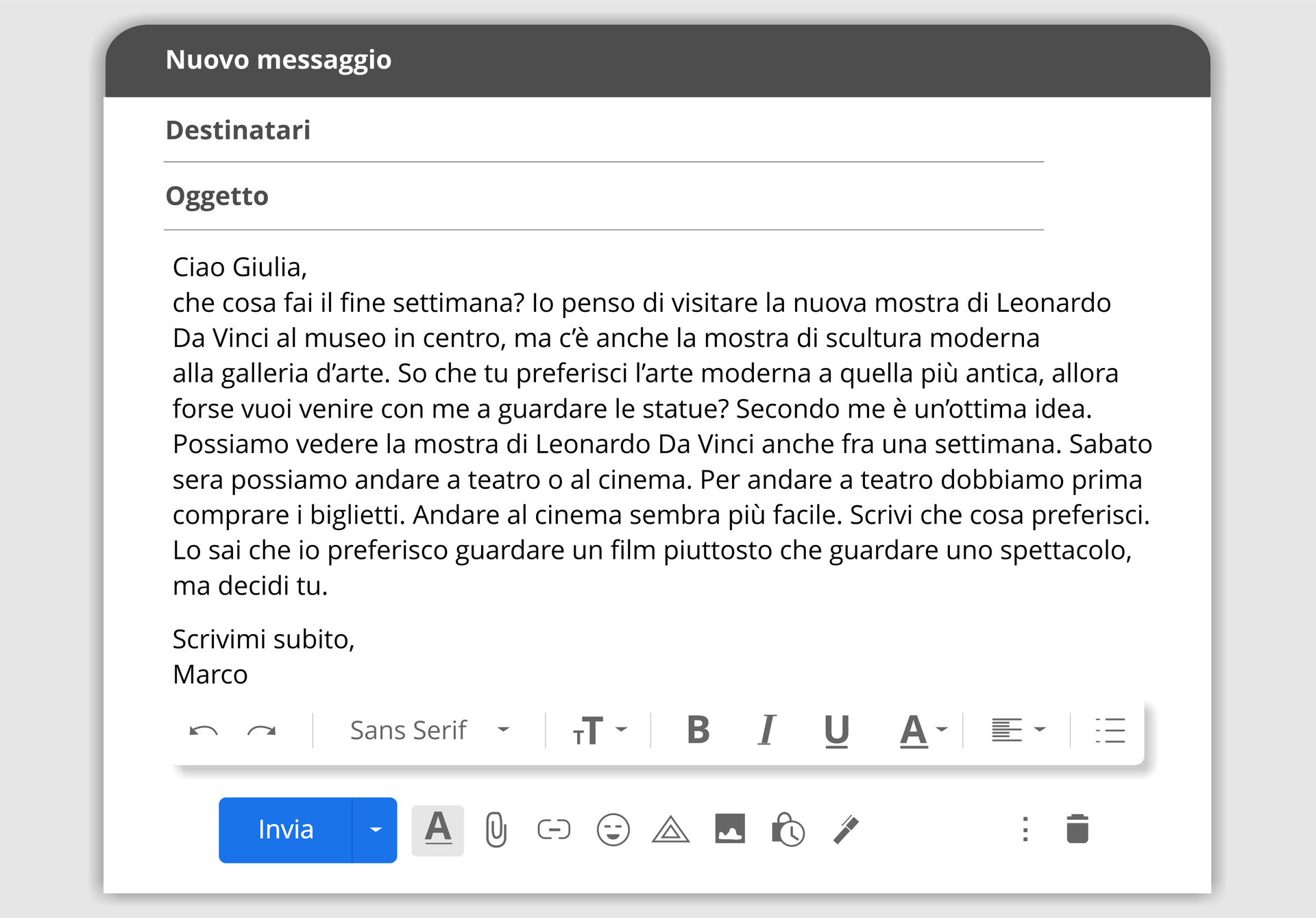Attach a file with paperclip icon
1316x918 pixels.
click(496, 830)
